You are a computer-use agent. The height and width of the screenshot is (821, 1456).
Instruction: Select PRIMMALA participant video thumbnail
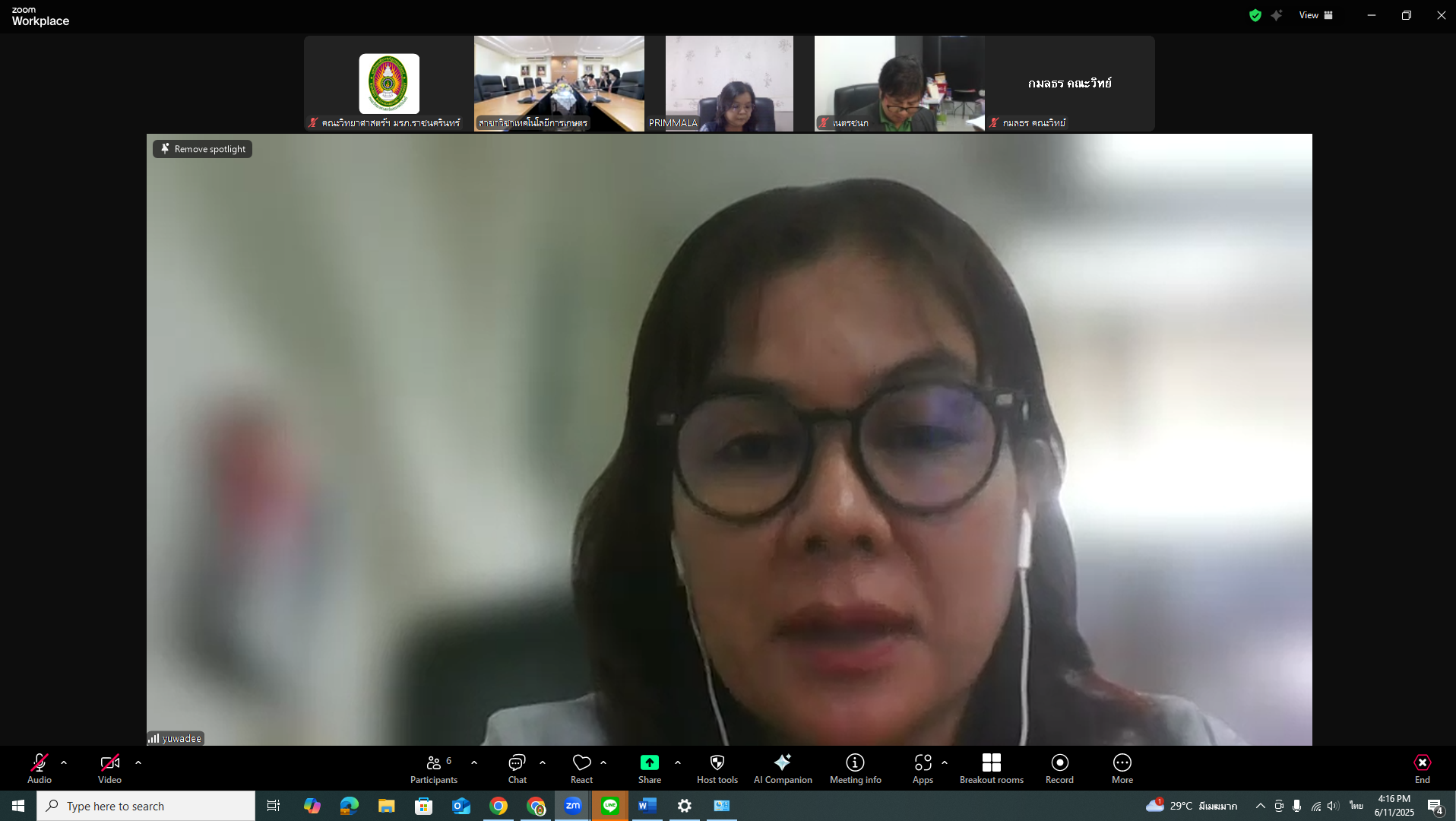coord(729,84)
